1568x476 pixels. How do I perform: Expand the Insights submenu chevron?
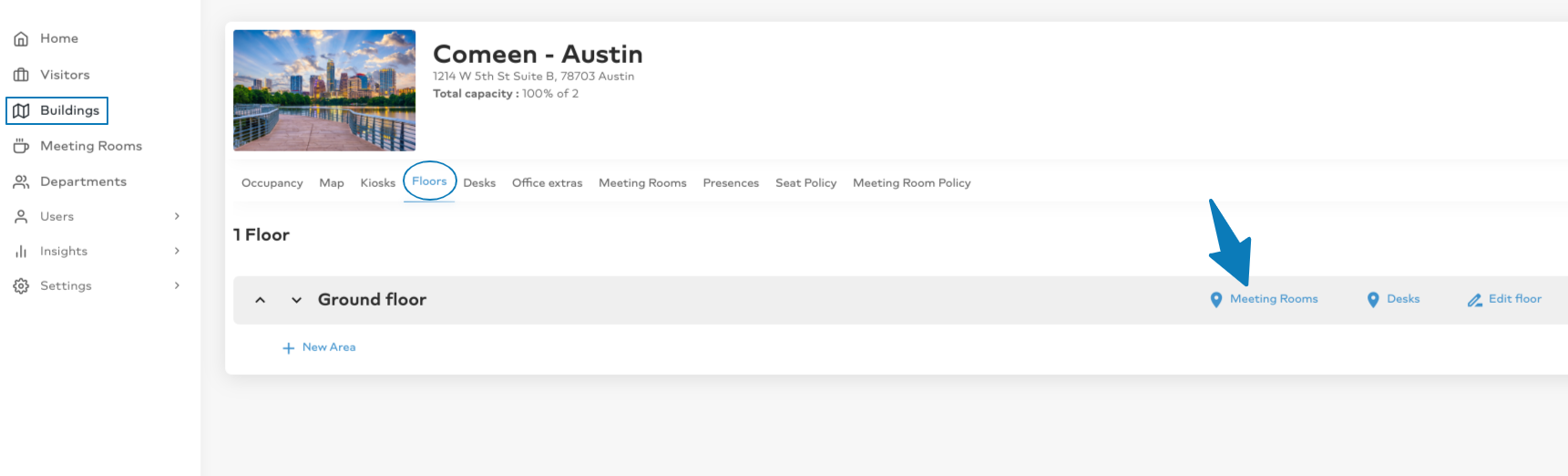click(x=177, y=251)
